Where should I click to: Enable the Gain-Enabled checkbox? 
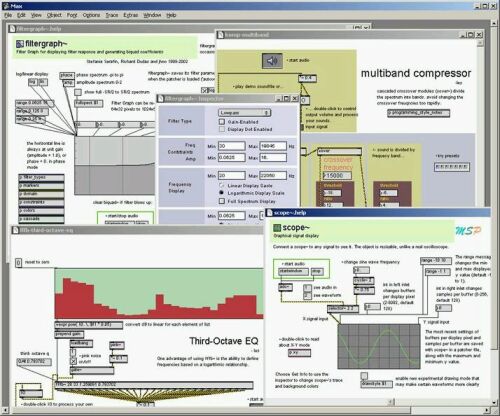click(222, 122)
